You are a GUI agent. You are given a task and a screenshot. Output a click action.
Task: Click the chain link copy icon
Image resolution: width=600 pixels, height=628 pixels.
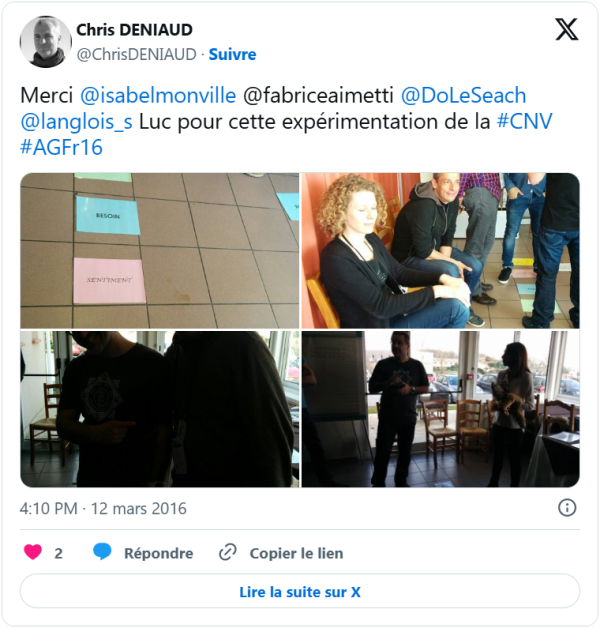coord(228,553)
